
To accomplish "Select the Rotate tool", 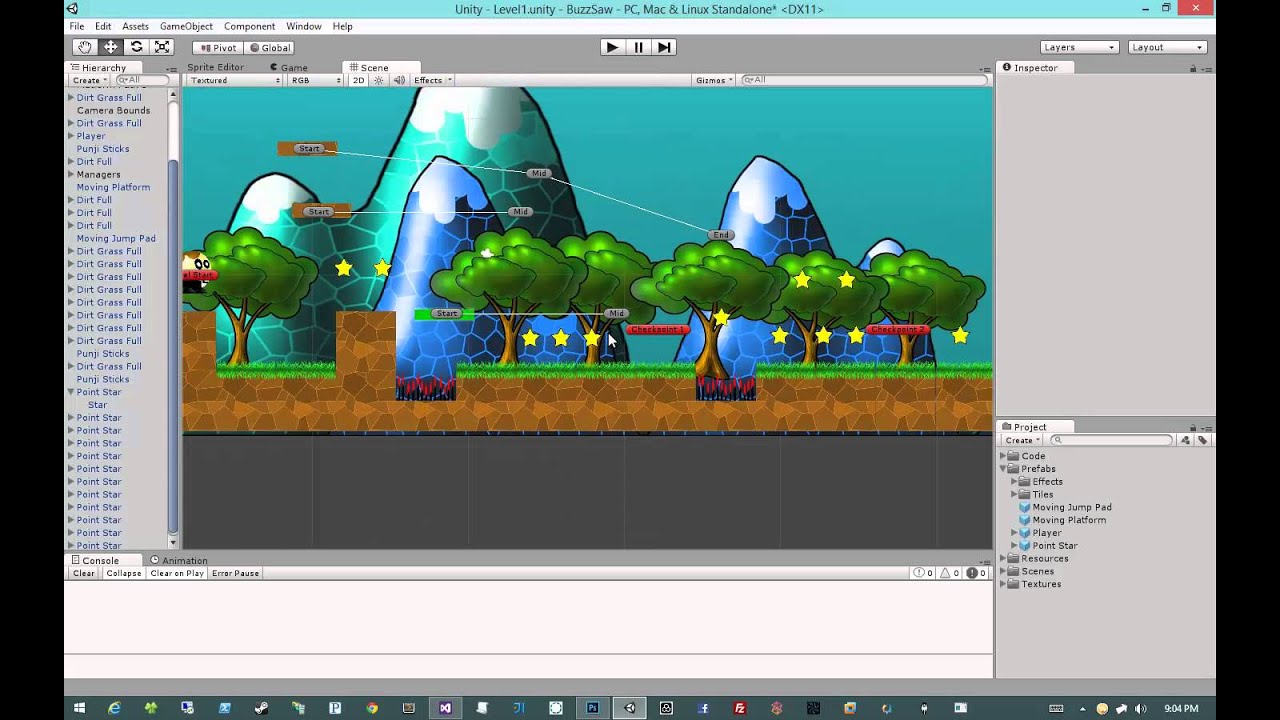I will 136,47.
